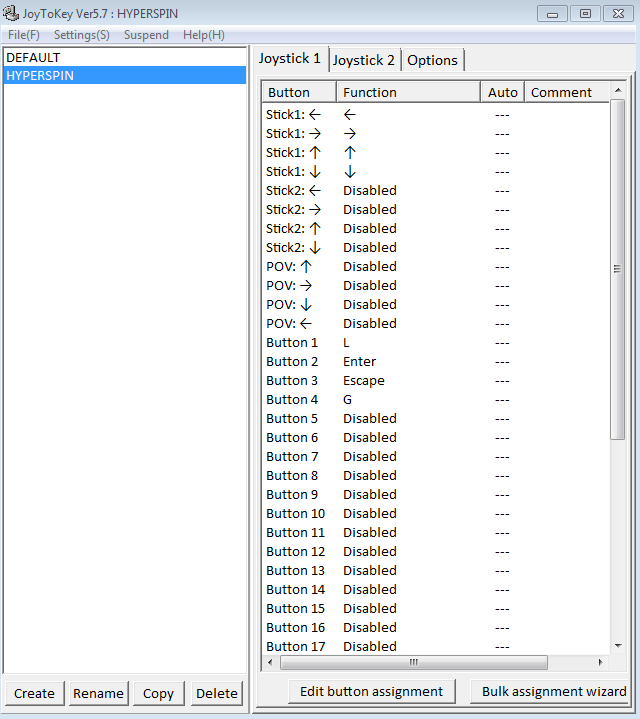
Task: Select the Button 11 row
Action: click(436, 533)
